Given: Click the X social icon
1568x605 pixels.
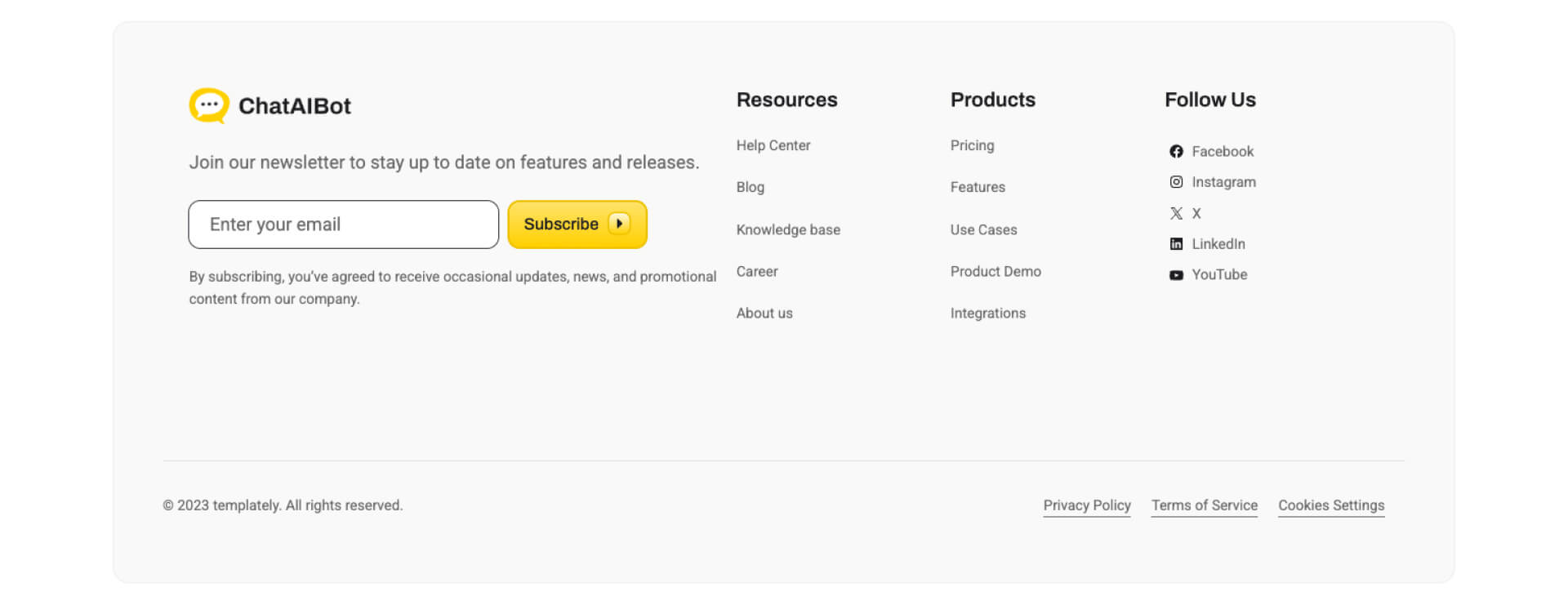Looking at the screenshot, I should pos(1176,213).
